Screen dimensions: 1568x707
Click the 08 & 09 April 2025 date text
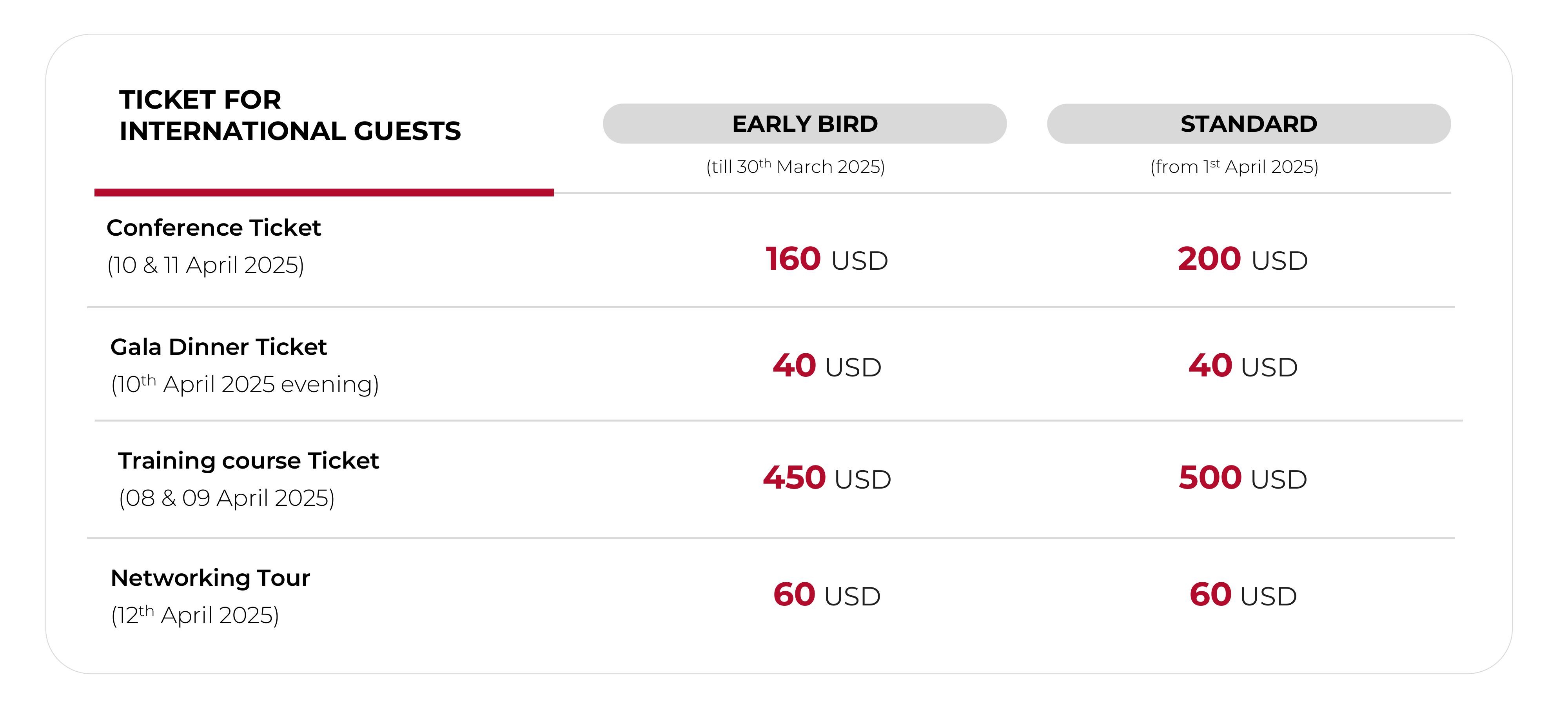pyautogui.click(x=227, y=498)
